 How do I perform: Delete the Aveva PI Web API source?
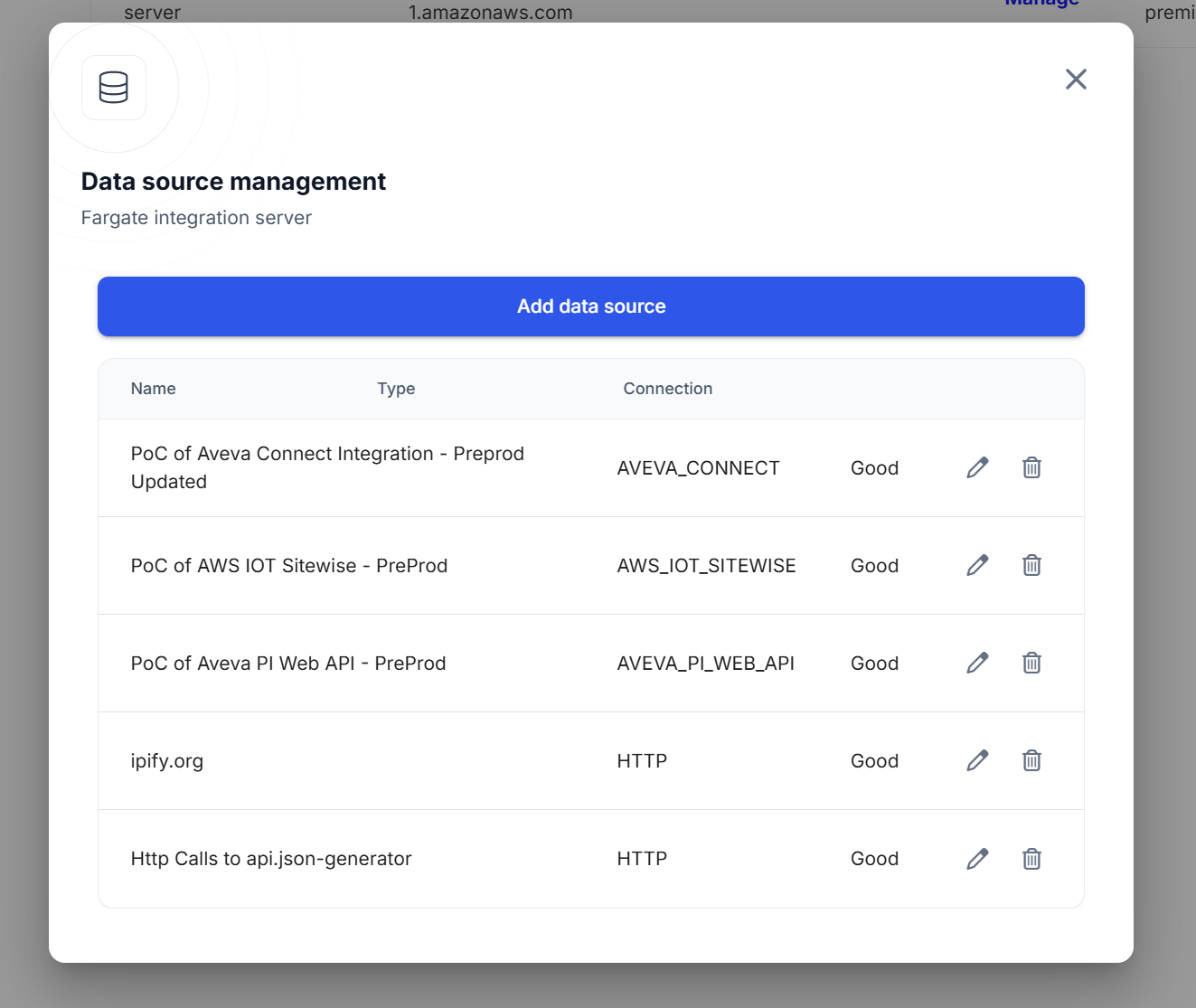(x=1031, y=663)
